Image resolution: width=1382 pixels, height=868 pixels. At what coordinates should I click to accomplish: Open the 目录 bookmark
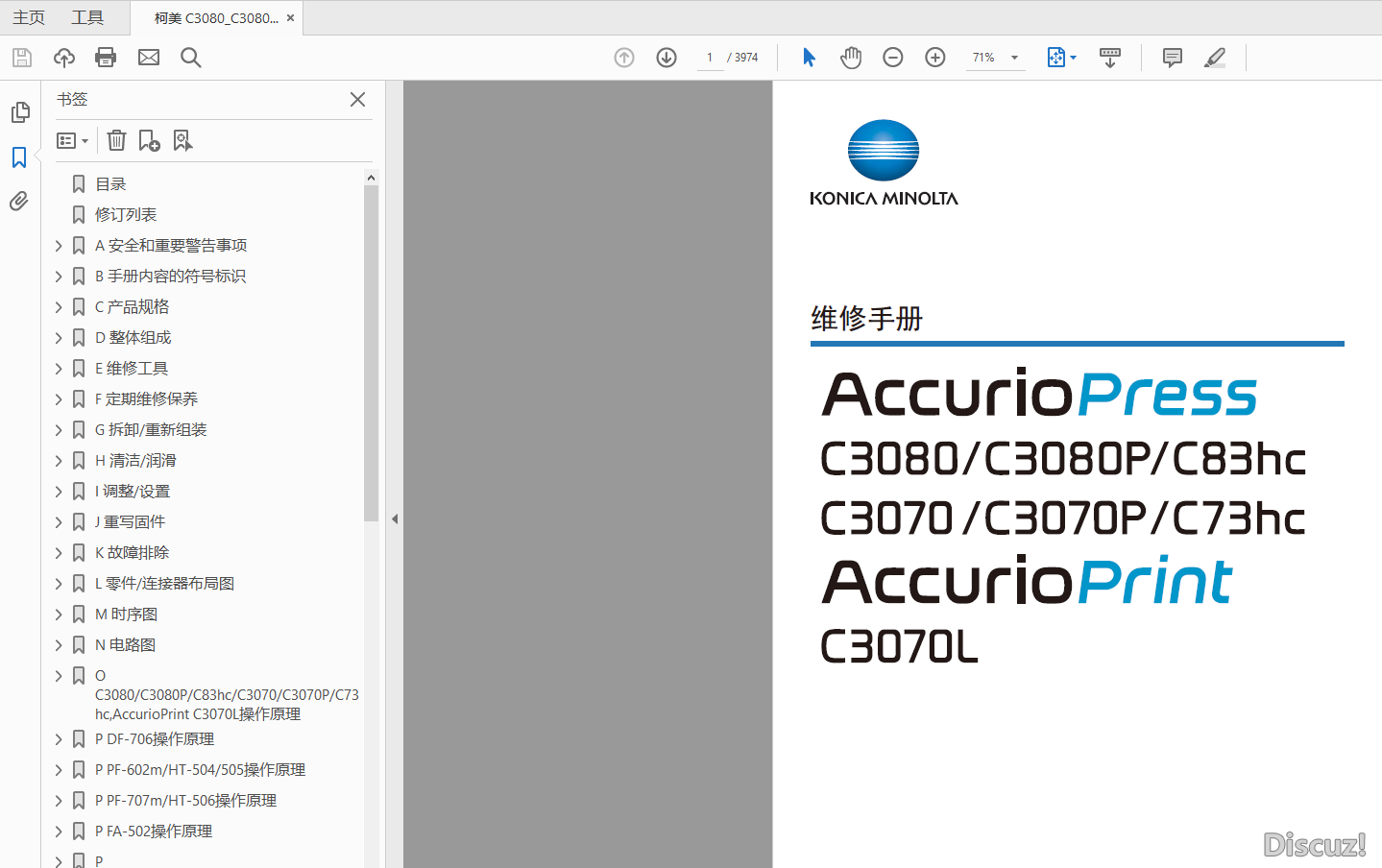[110, 184]
